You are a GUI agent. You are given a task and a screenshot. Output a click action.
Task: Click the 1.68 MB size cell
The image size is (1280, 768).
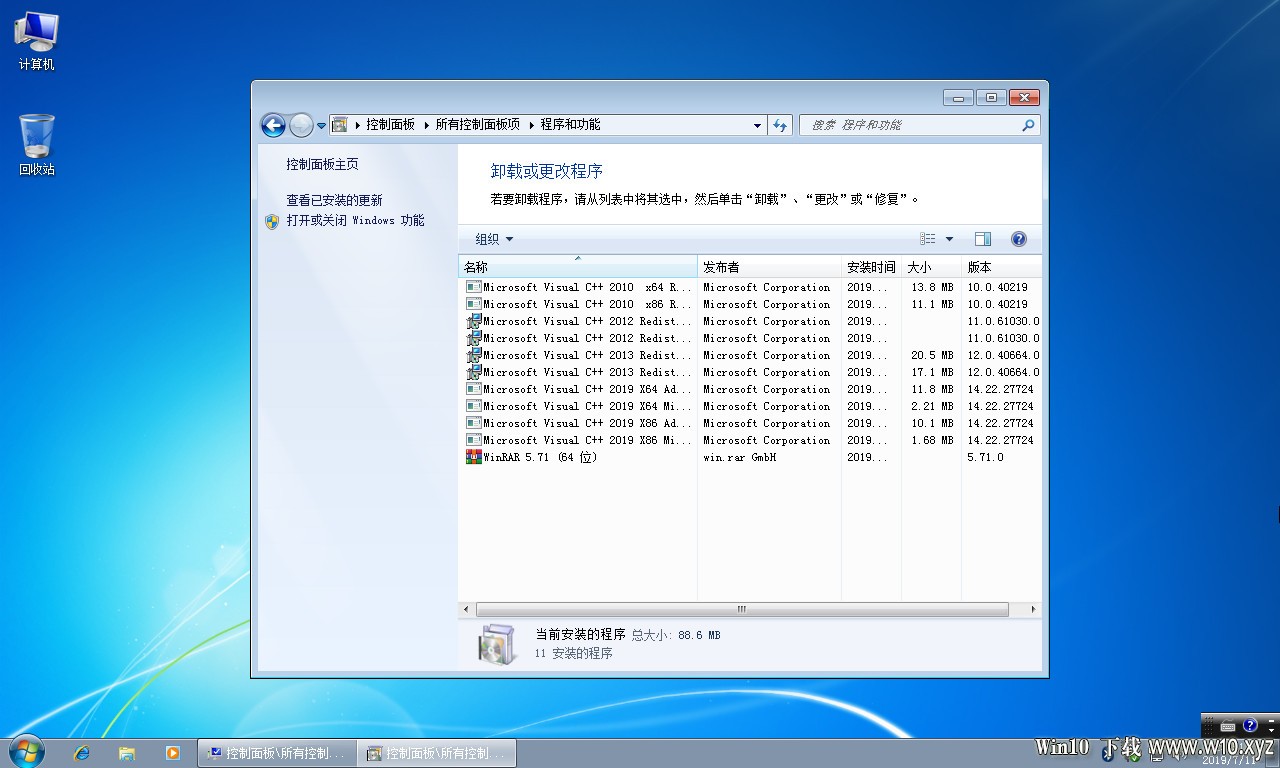point(932,440)
